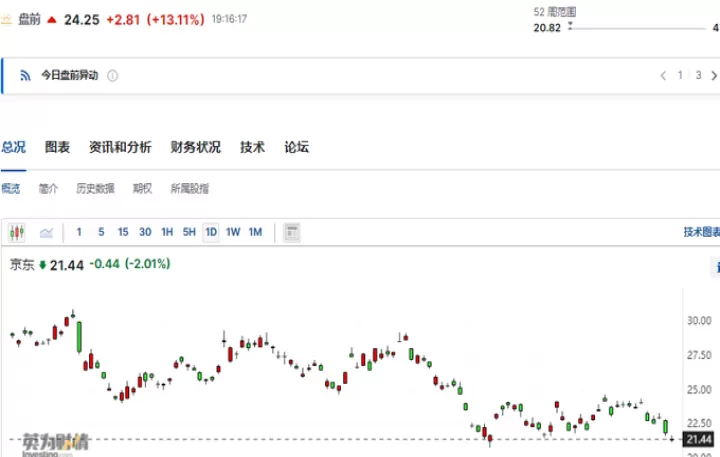Open the 简介 sub-tab
Image resolution: width=720 pixels, height=457 pixels.
tap(48, 188)
